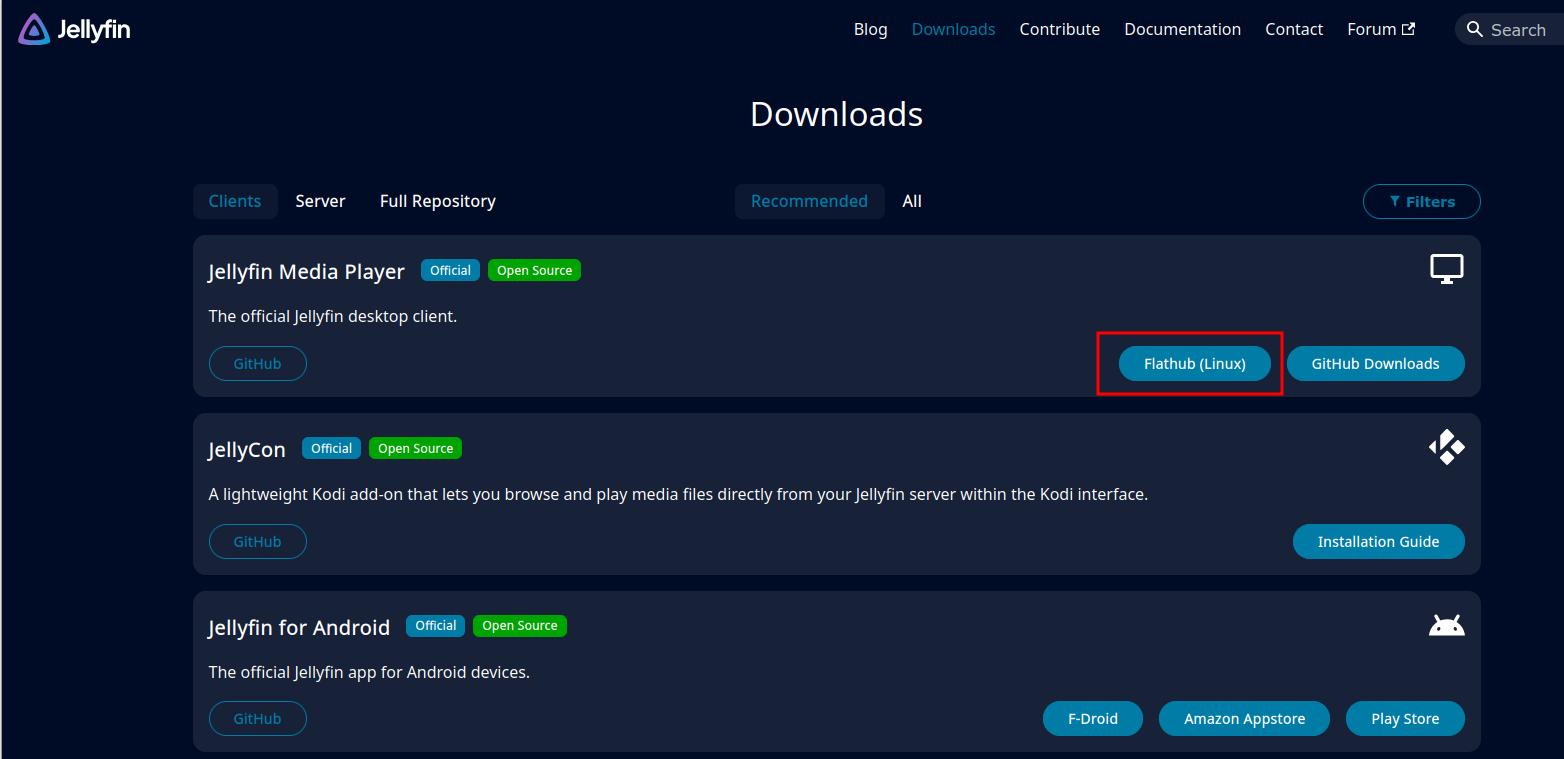The width and height of the screenshot is (1564, 759).
Task: Click the "JellyCon" heading
Action: (247, 449)
